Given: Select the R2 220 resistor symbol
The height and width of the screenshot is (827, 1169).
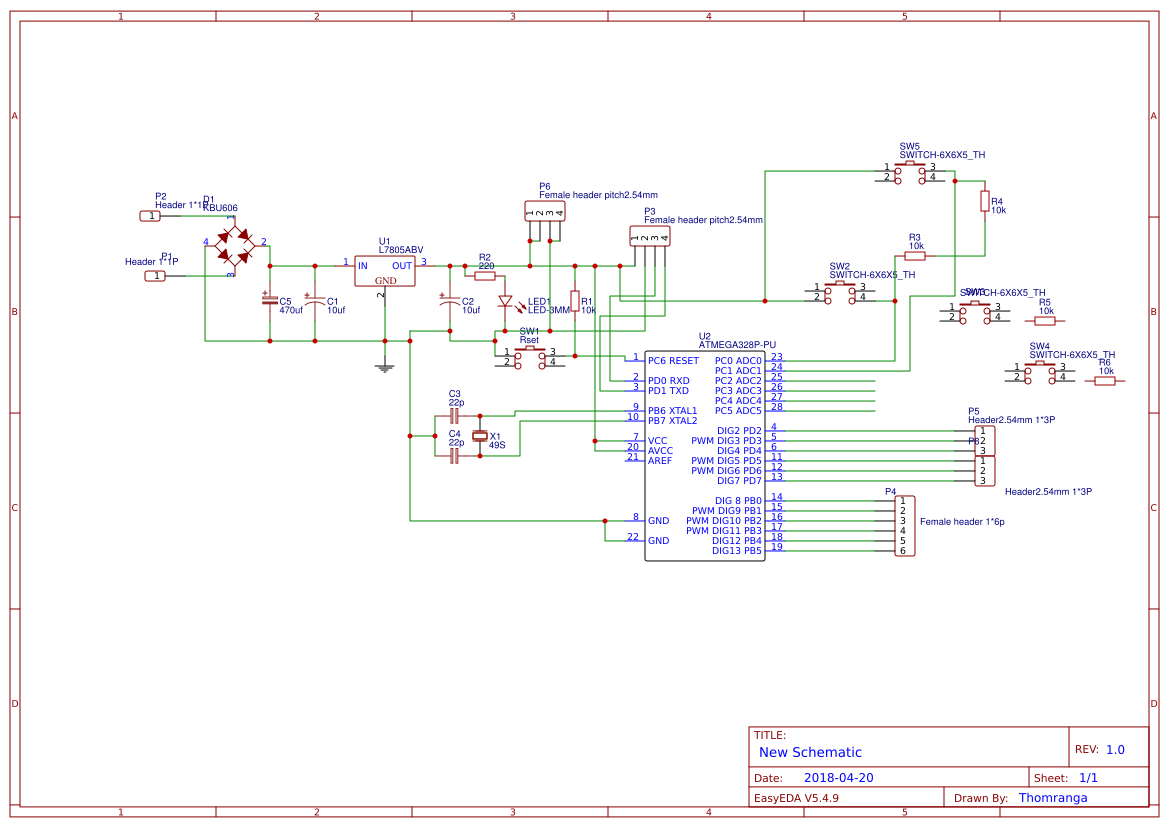Looking at the screenshot, I should [x=485, y=276].
